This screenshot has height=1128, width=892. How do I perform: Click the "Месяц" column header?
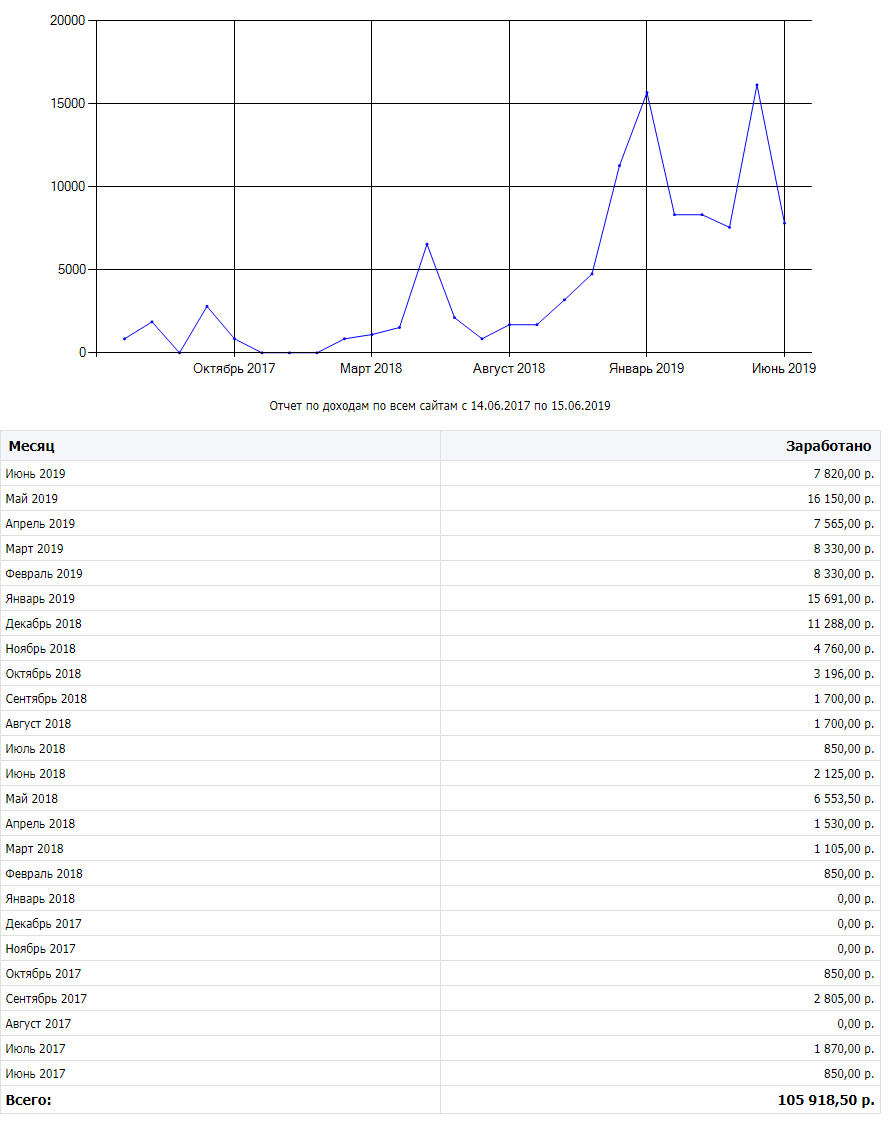coord(30,446)
